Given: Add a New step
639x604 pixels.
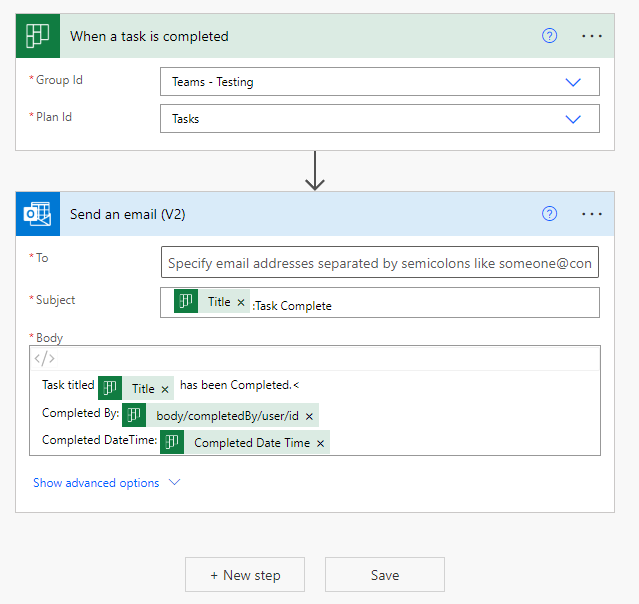Looking at the screenshot, I should pyautogui.click(x=245, y=575).
